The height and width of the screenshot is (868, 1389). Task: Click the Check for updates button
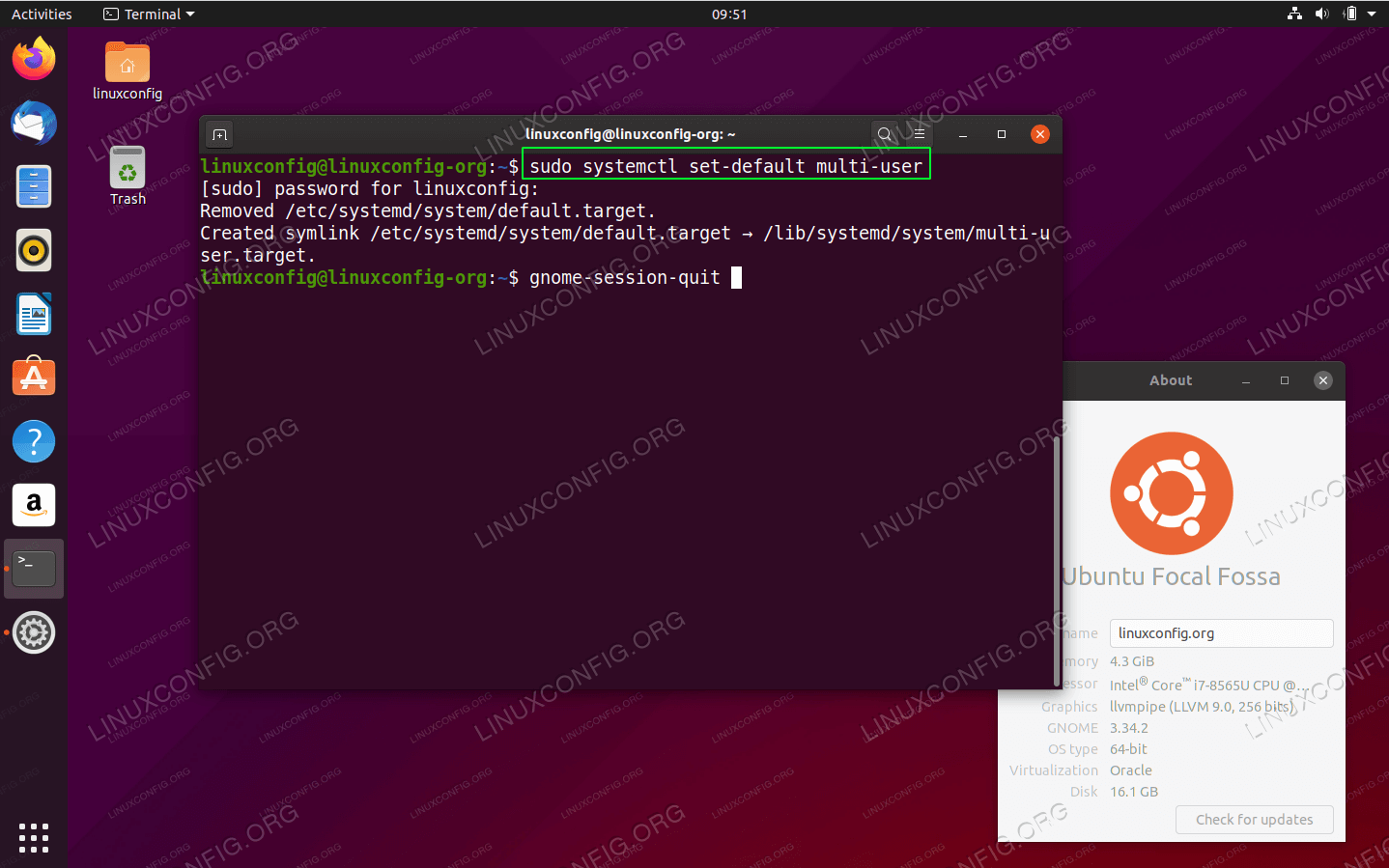[1254, 820]
